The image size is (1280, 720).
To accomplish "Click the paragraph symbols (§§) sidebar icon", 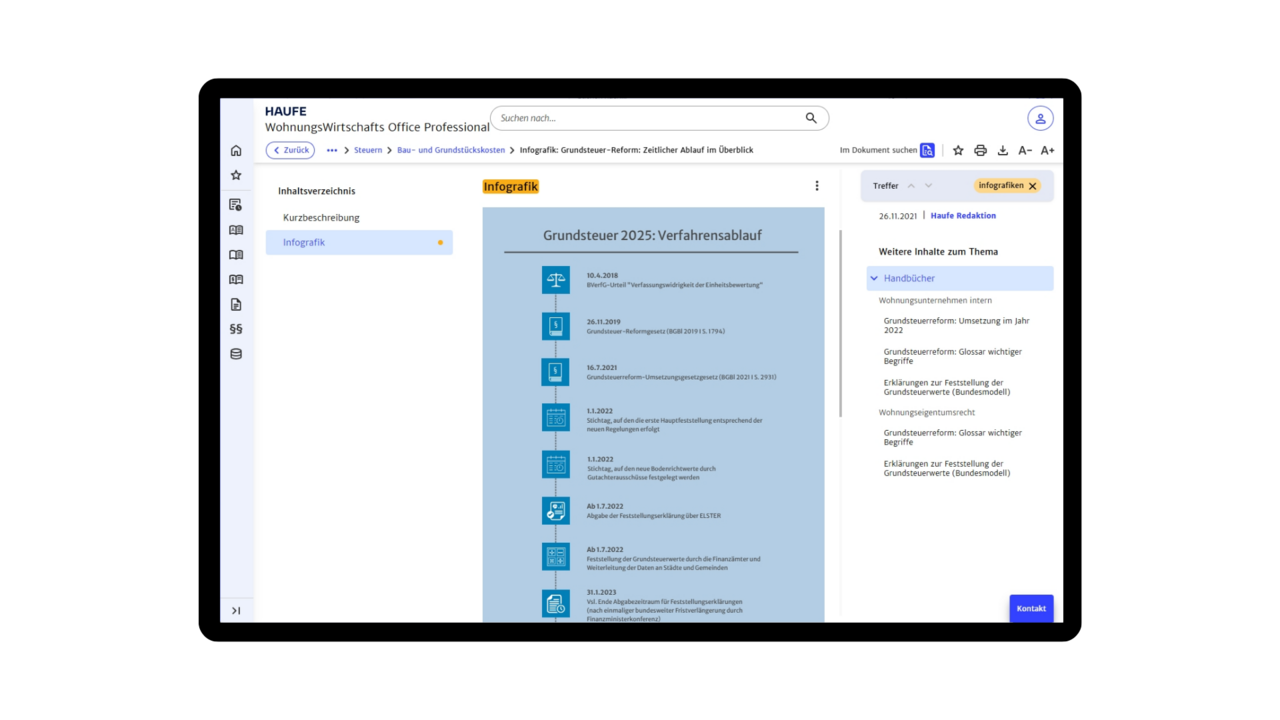I will click(x=236, y=329).
